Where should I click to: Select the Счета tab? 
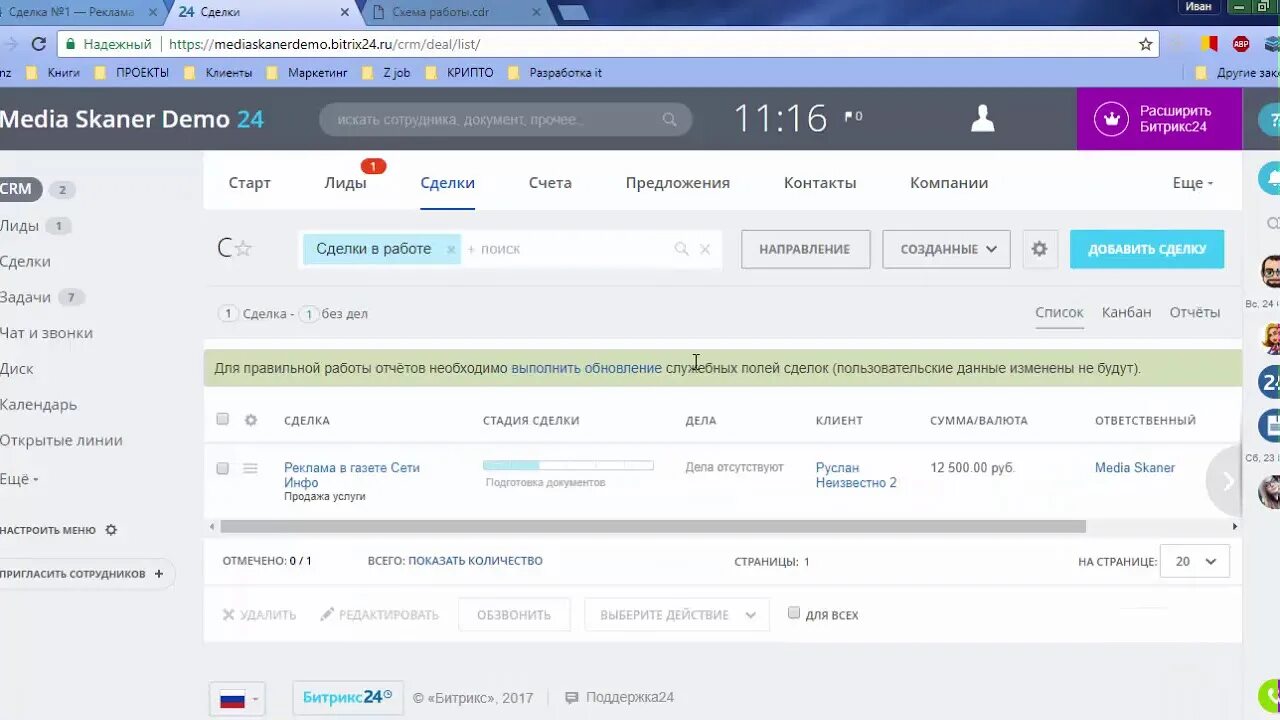pyautogui.click(x=550, y=183)
